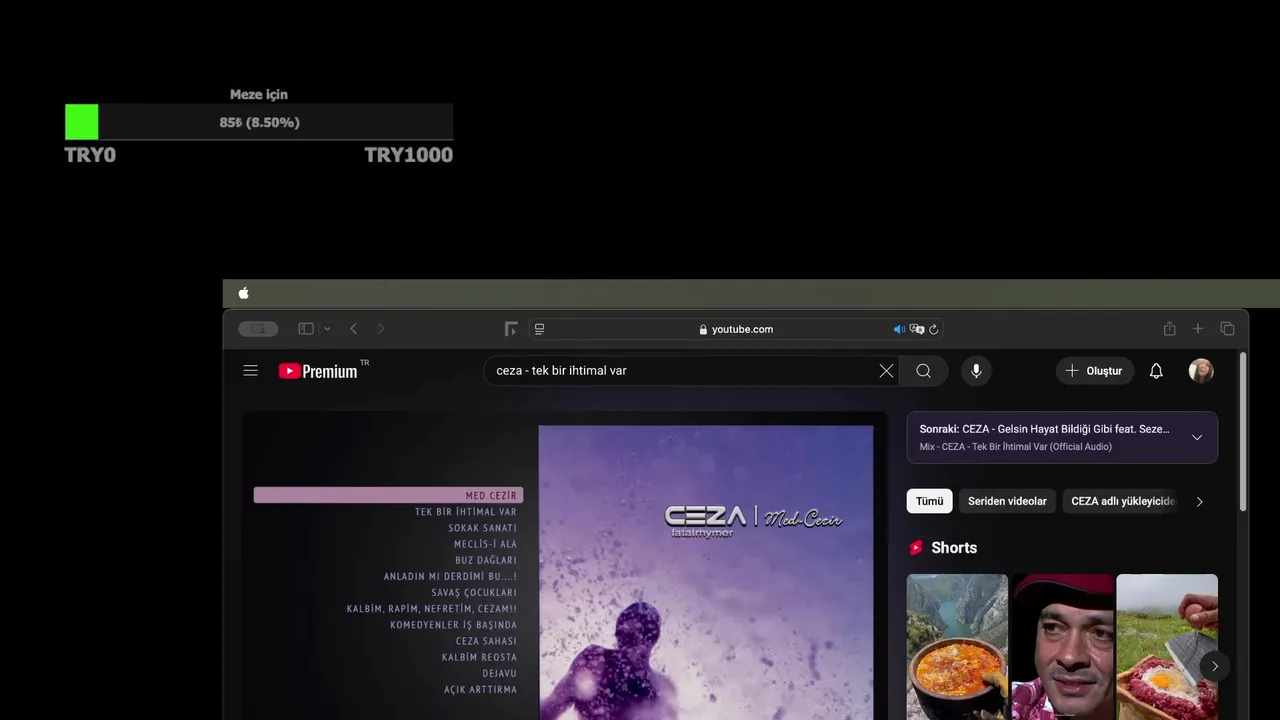Open the man in red hat Shorts thumbnail
This screenshot has width=1280, height=720.
1062,647
